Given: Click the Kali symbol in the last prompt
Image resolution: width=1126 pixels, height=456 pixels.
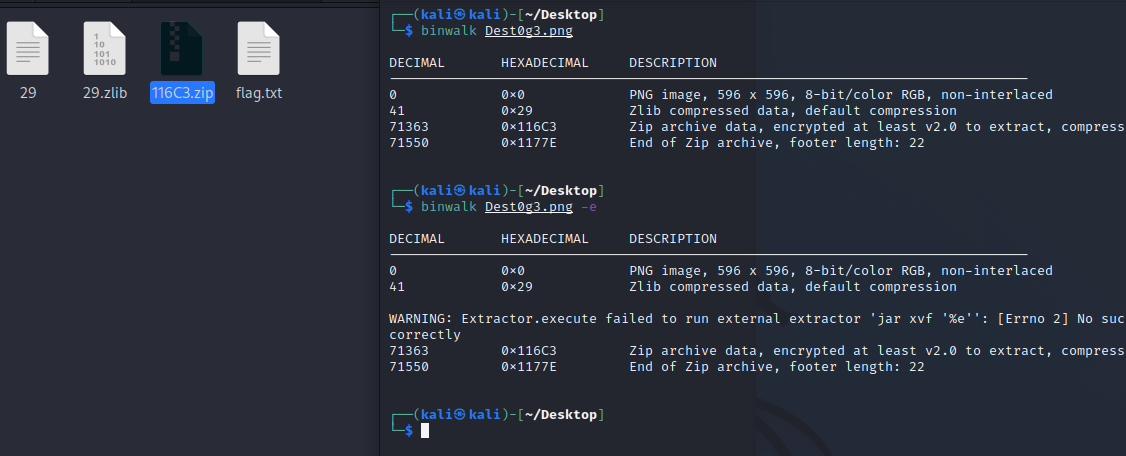Looking at the screenshot, I should [459, 414].
